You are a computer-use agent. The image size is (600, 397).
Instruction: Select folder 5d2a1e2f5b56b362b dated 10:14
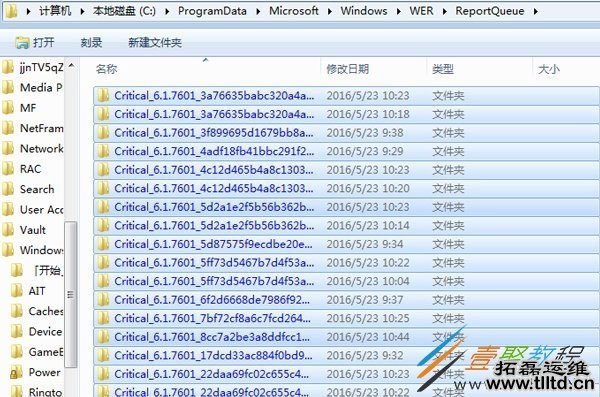pyautogui.click(x=346, y=225)
